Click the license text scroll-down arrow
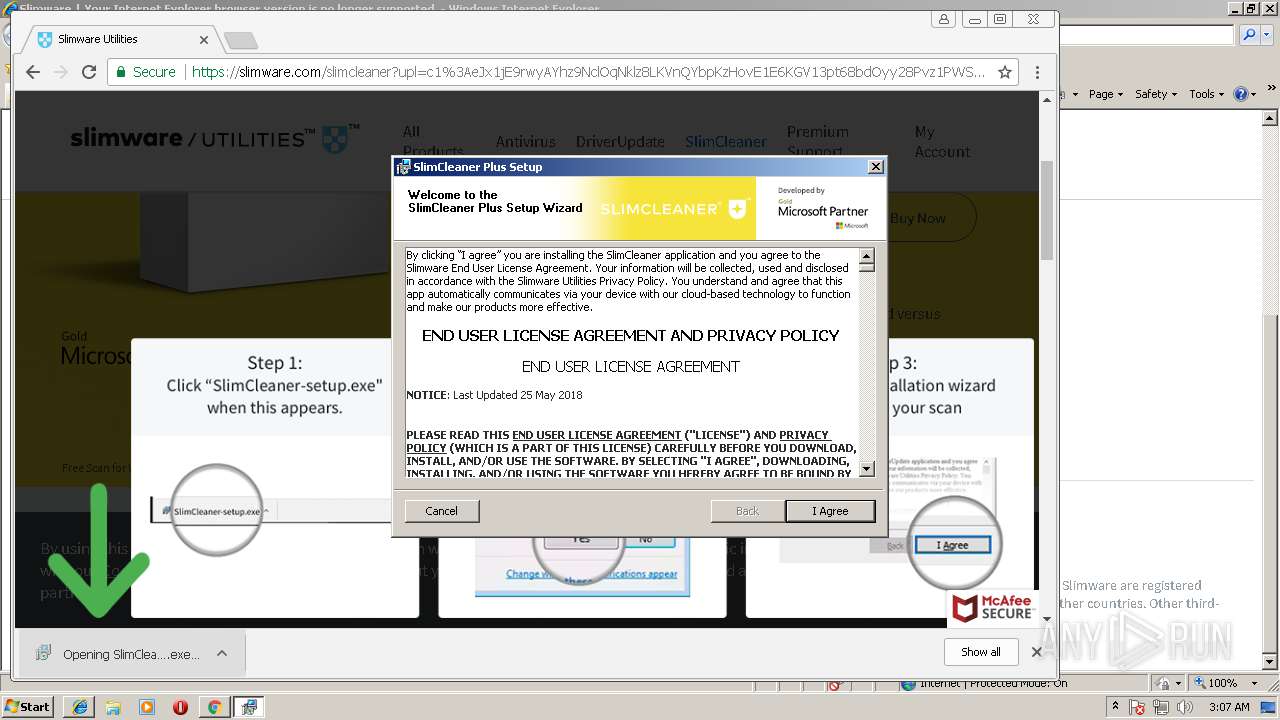The image size is (1280, 720). [x=866, y=468]
